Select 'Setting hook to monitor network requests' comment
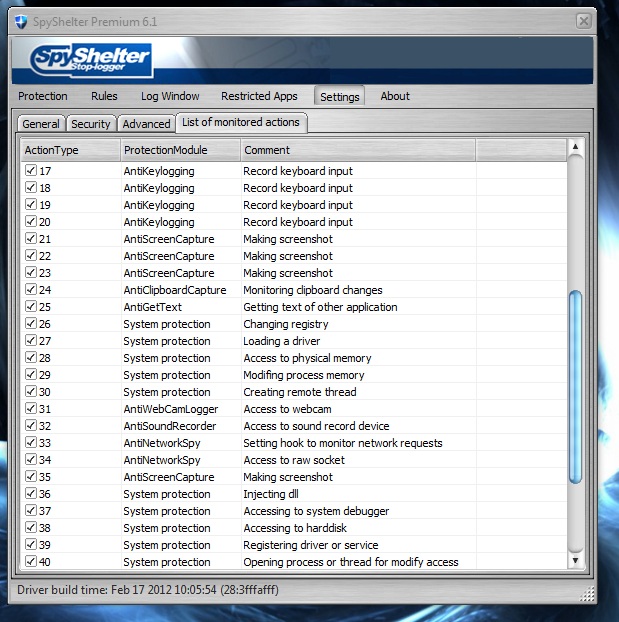 [343, 443]
